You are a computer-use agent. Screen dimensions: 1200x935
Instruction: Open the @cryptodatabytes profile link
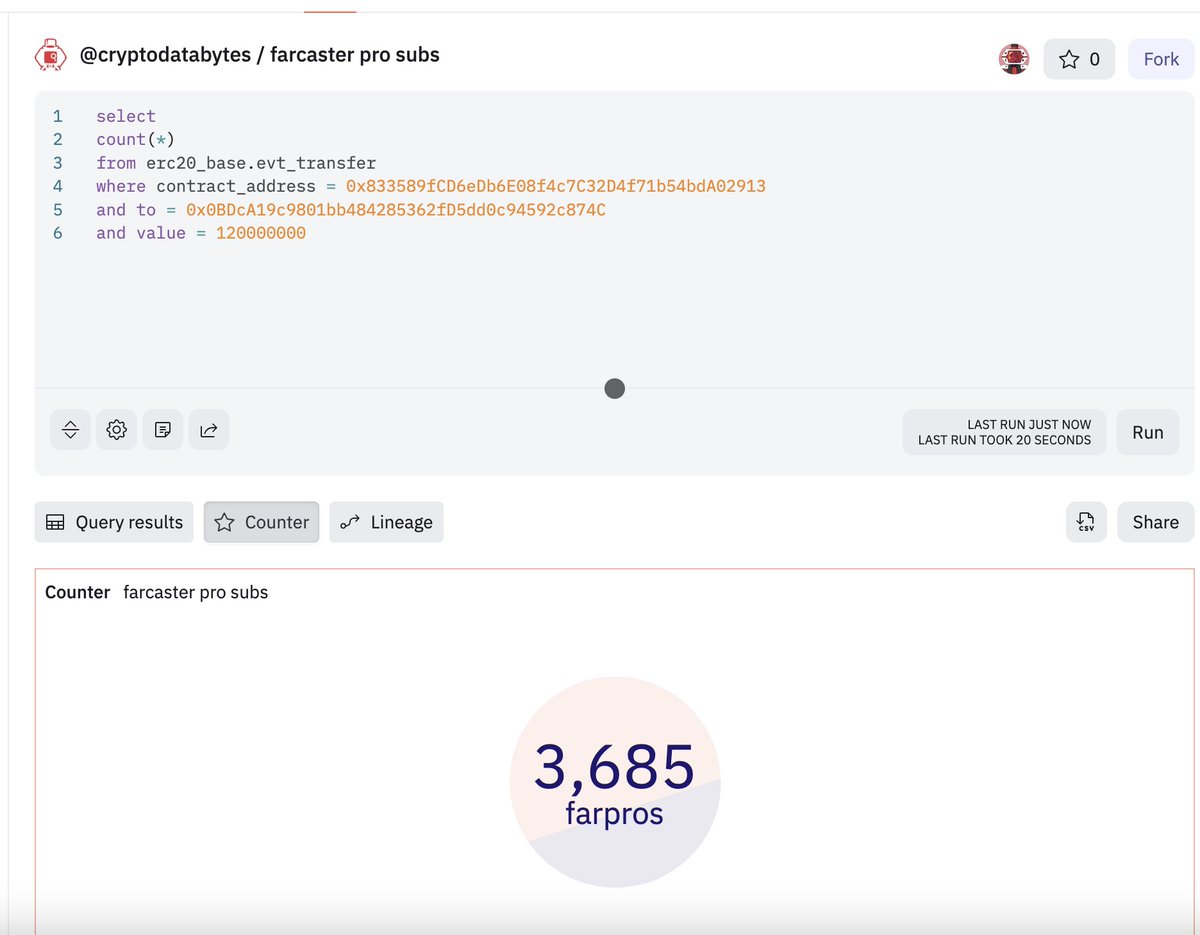pyautogui.click(x=164, y=55)
